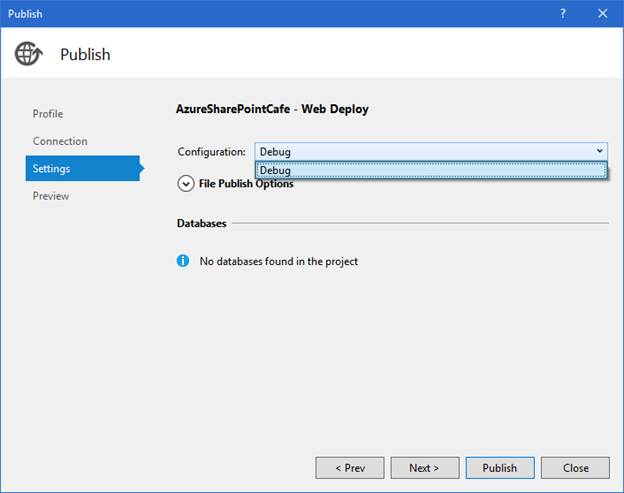The width and height of the screenshot is (624, 493).
Task: Click the AzureSharePointCafe - Web Deploy heading
Action: tap(272, 109)
